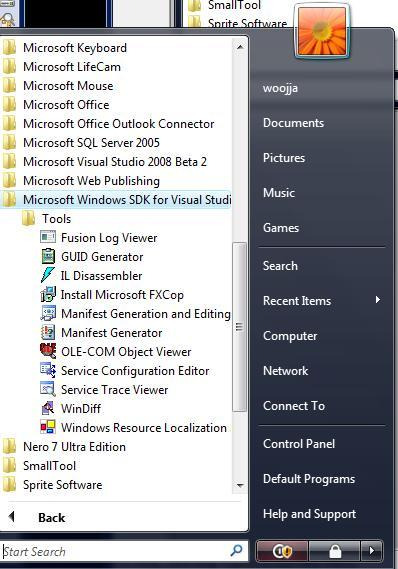Open Help and Support
398x569 pixels.
pyautogui.click(x=309, y=513)
